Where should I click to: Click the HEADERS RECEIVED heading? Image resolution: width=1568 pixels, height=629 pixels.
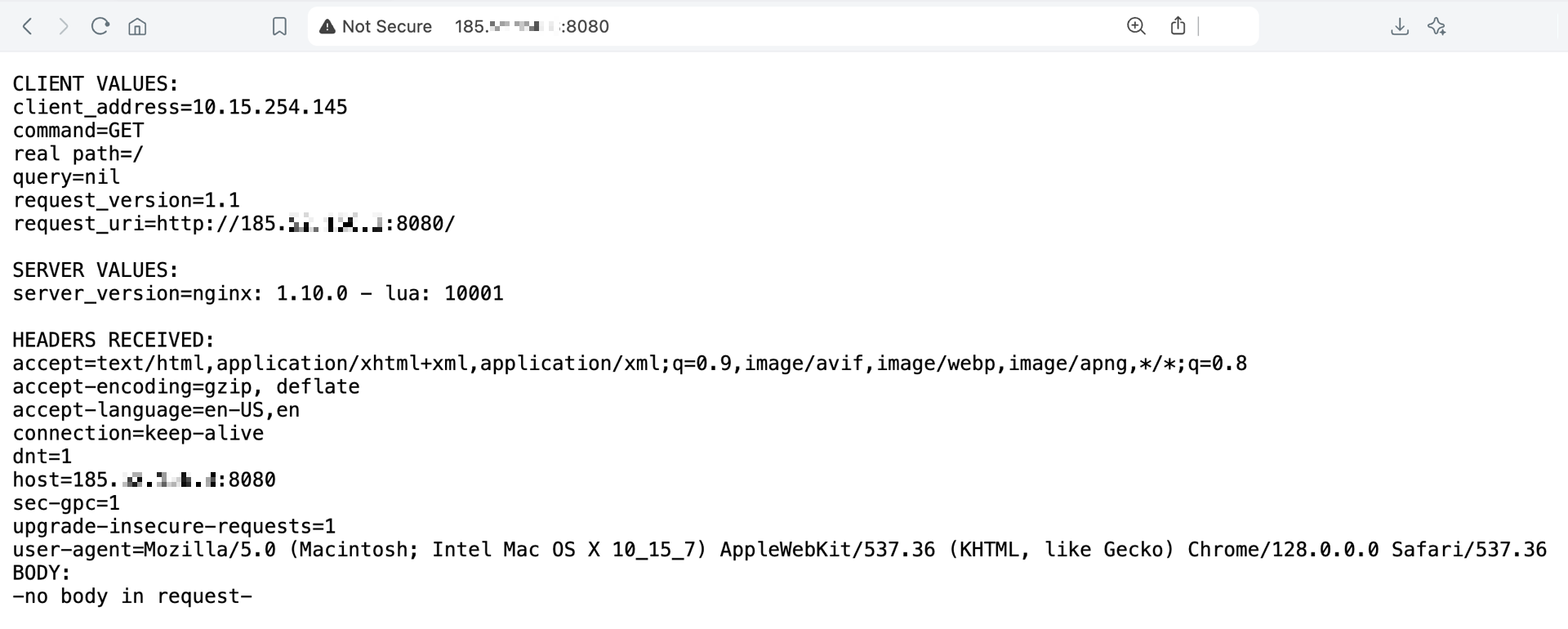pos(114,340)
